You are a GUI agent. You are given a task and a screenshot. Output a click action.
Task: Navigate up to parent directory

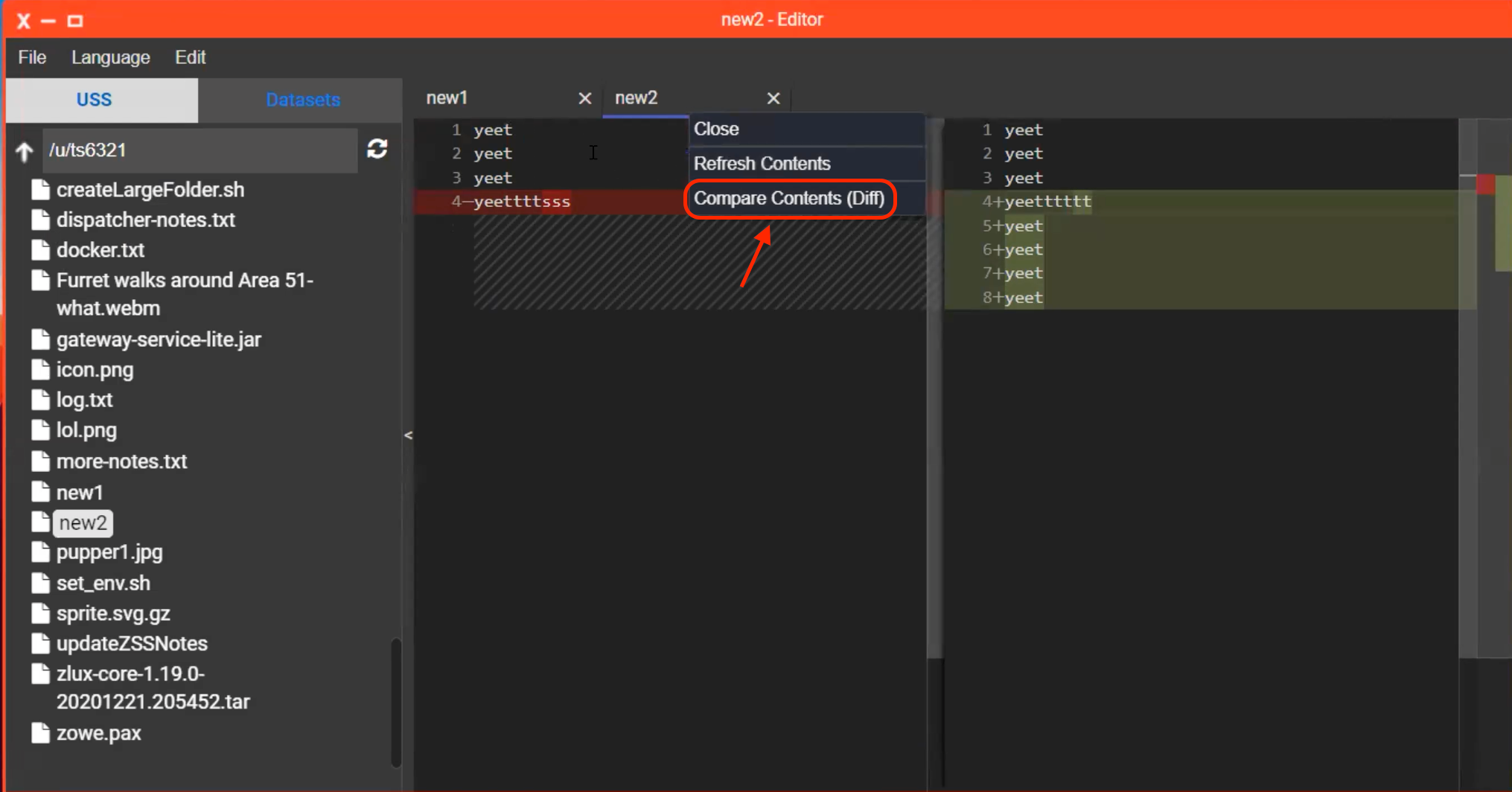(x=24, y=151)
